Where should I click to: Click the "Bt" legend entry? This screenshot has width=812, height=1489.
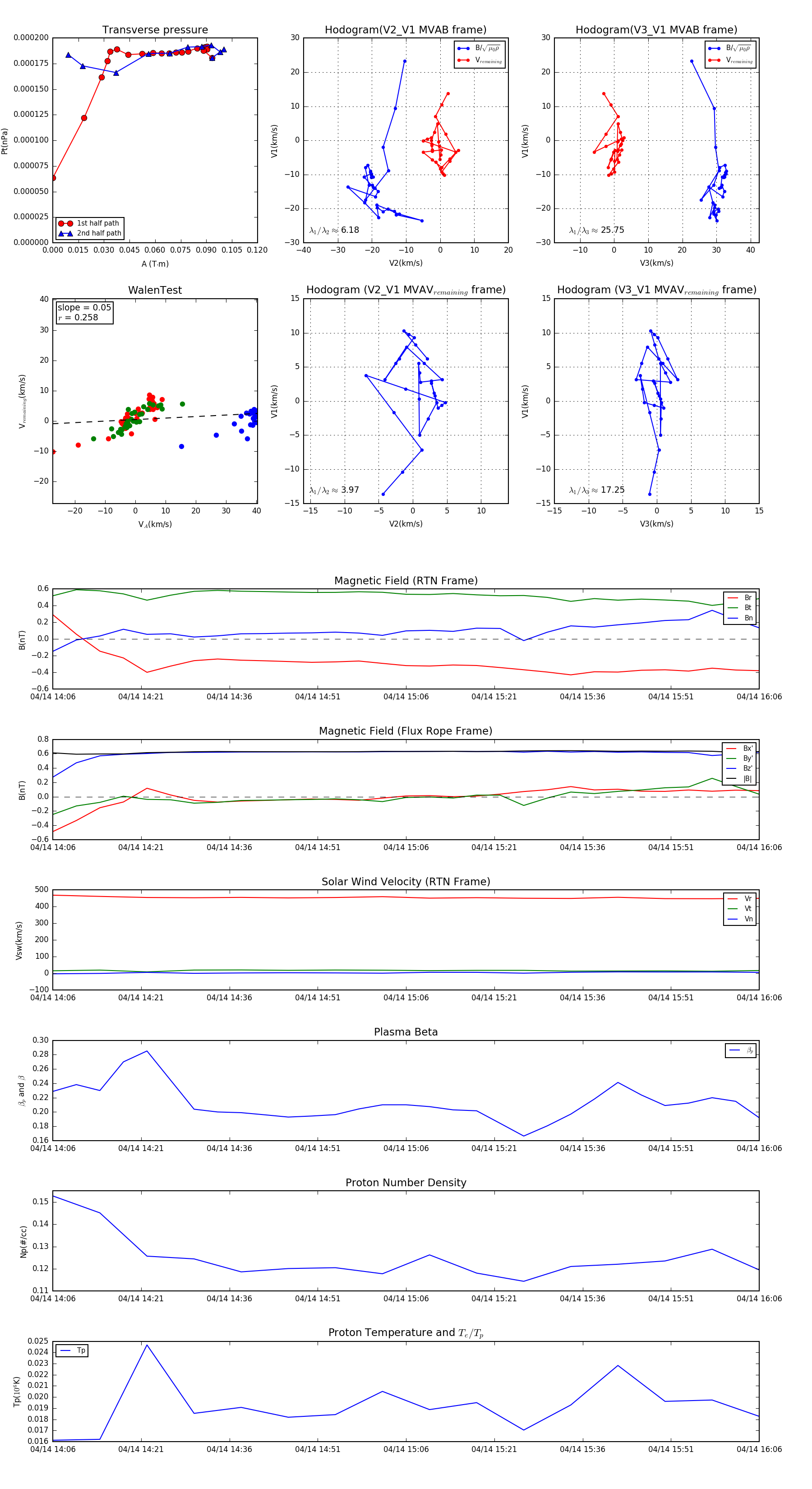740,607
